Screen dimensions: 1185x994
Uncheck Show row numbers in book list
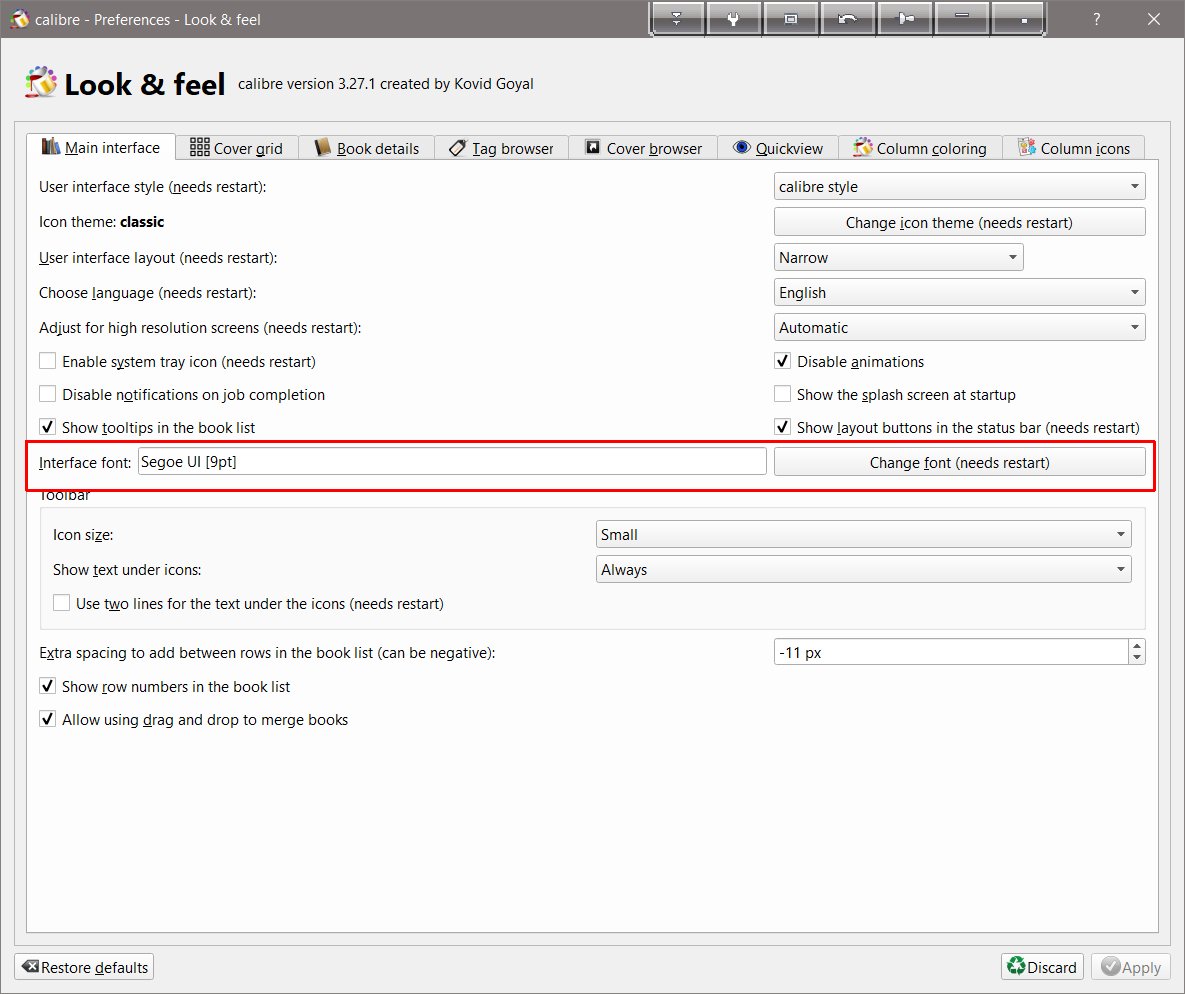[48, 686]
